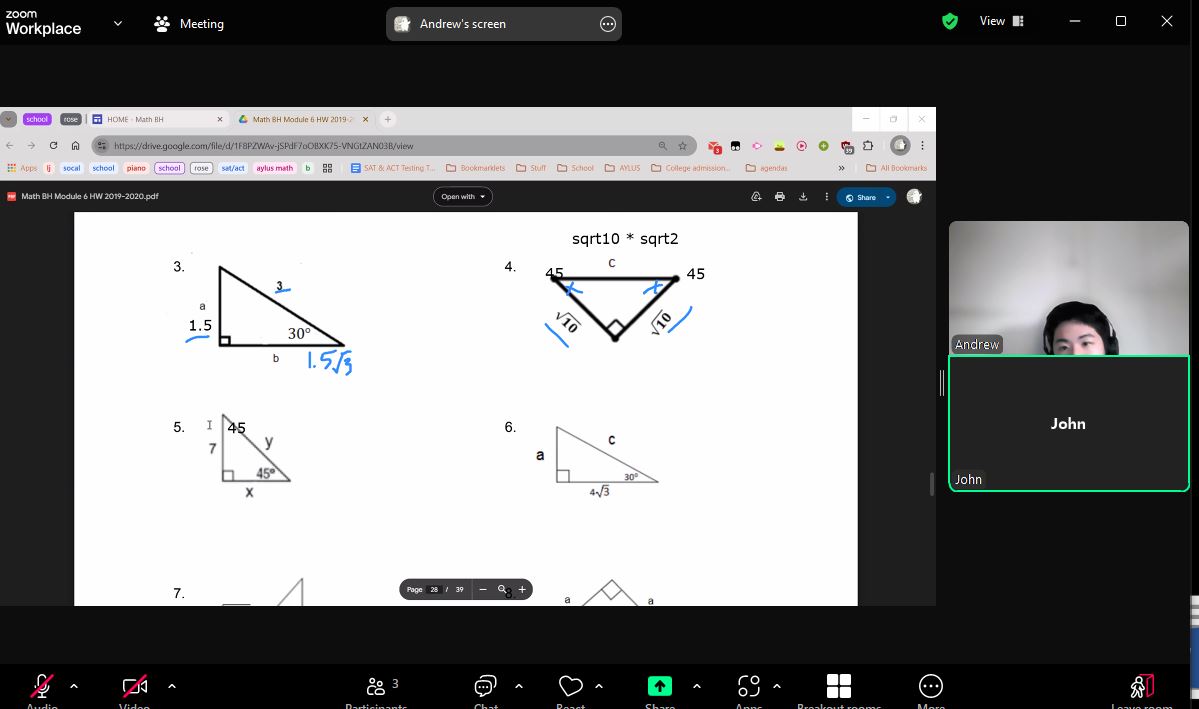The width and height of the screenshot is (1199, 709).
Task: Open Chrome three-dot menu
Action: (x=922, y=145)
